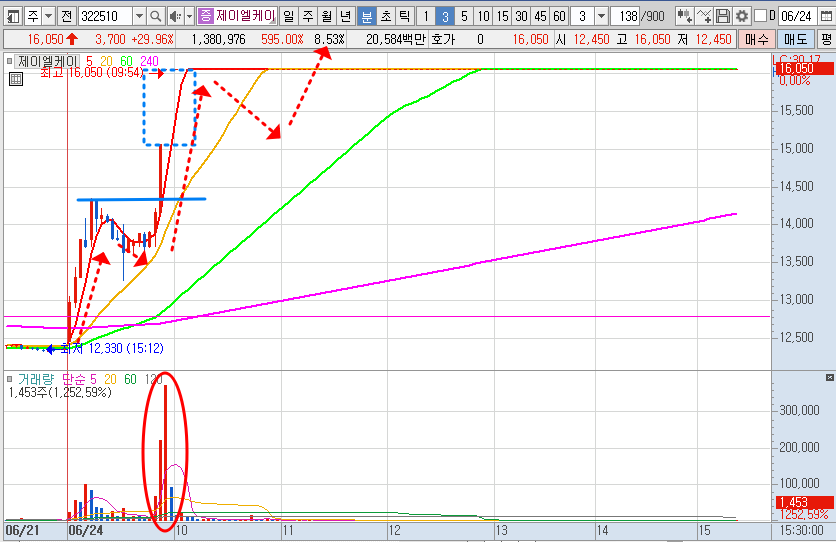The image size is (836, 542).
Task: Click the 매수 buy button
Action: [757, 39]
